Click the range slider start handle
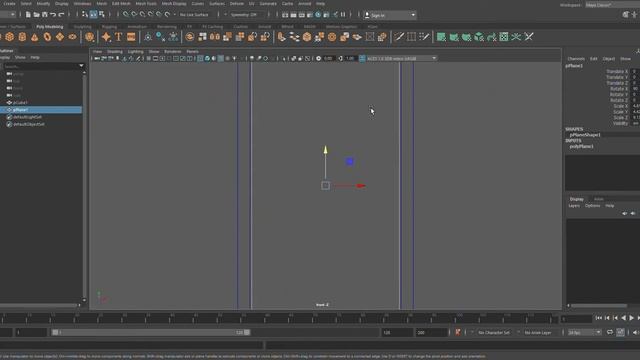 55,332
